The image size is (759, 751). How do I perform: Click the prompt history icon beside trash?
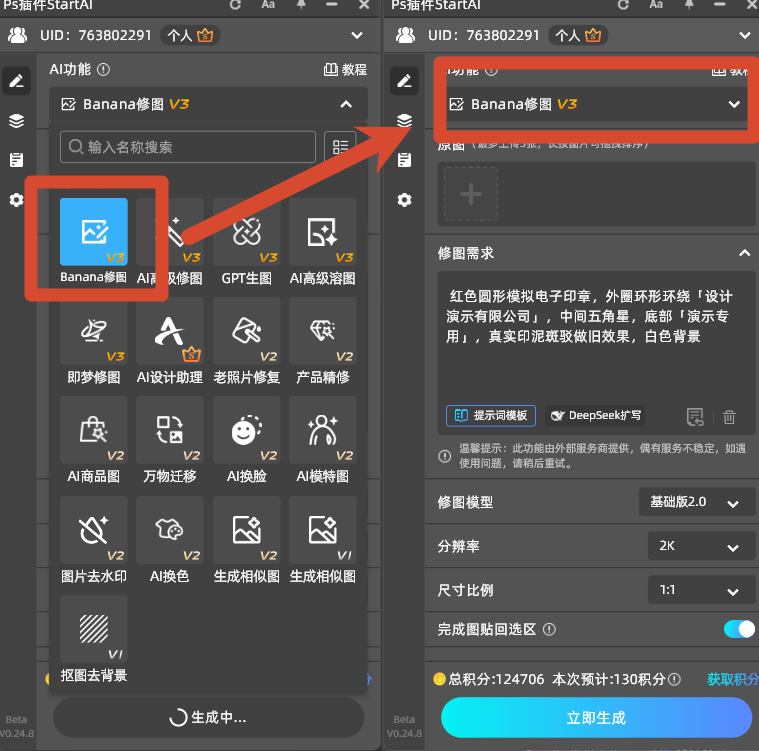point(695,417)
